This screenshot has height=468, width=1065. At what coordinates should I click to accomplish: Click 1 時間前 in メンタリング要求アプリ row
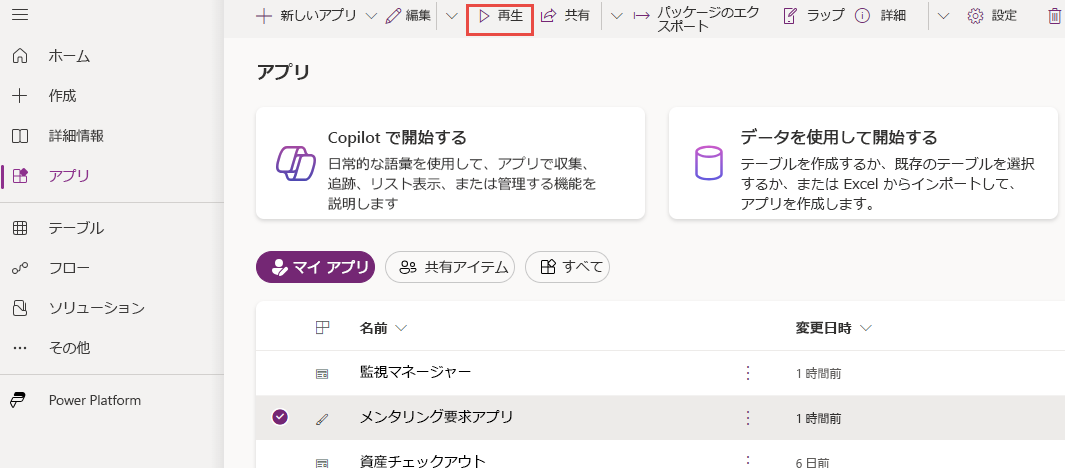point(818,419)
